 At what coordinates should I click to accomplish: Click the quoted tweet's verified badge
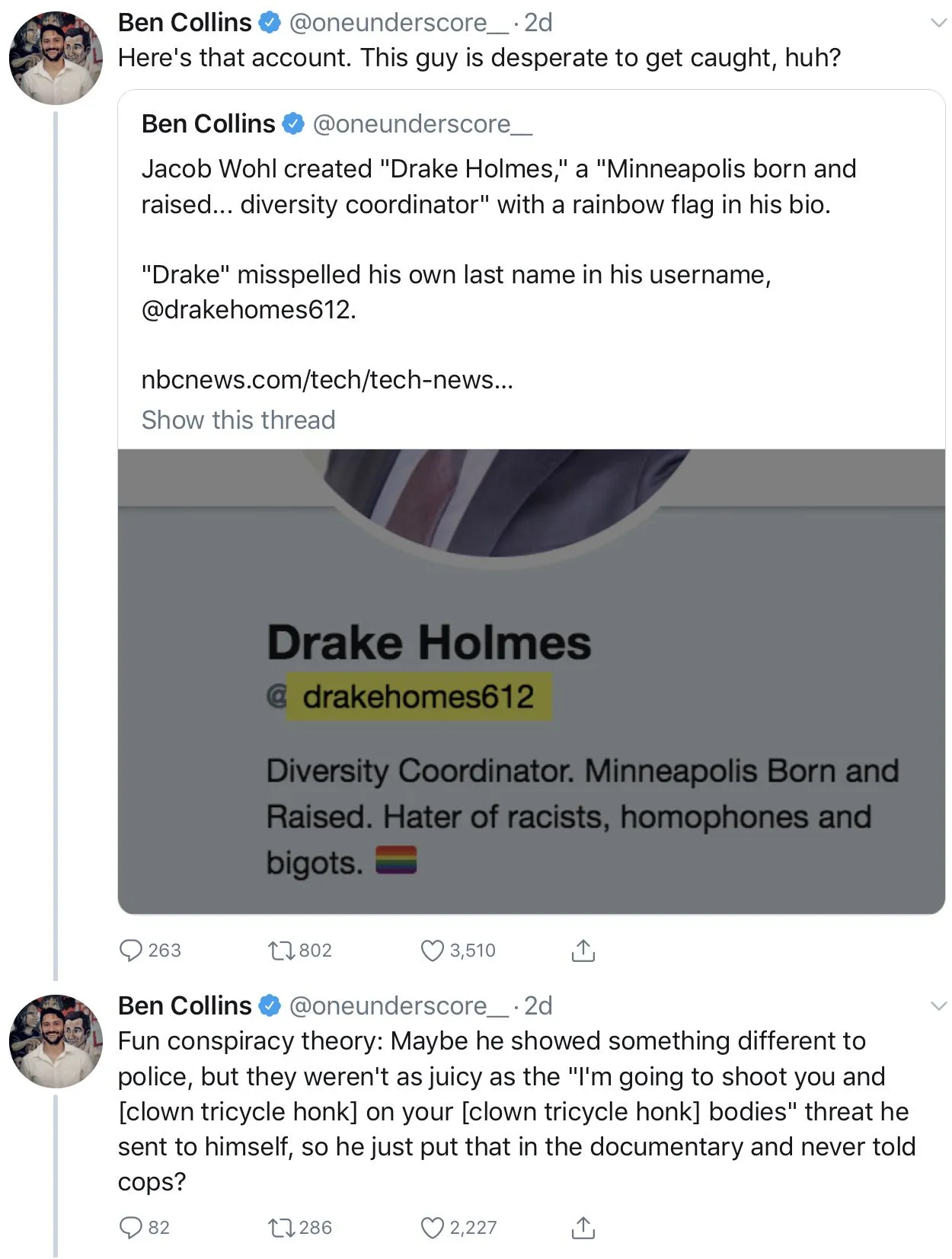coord(293,123)
